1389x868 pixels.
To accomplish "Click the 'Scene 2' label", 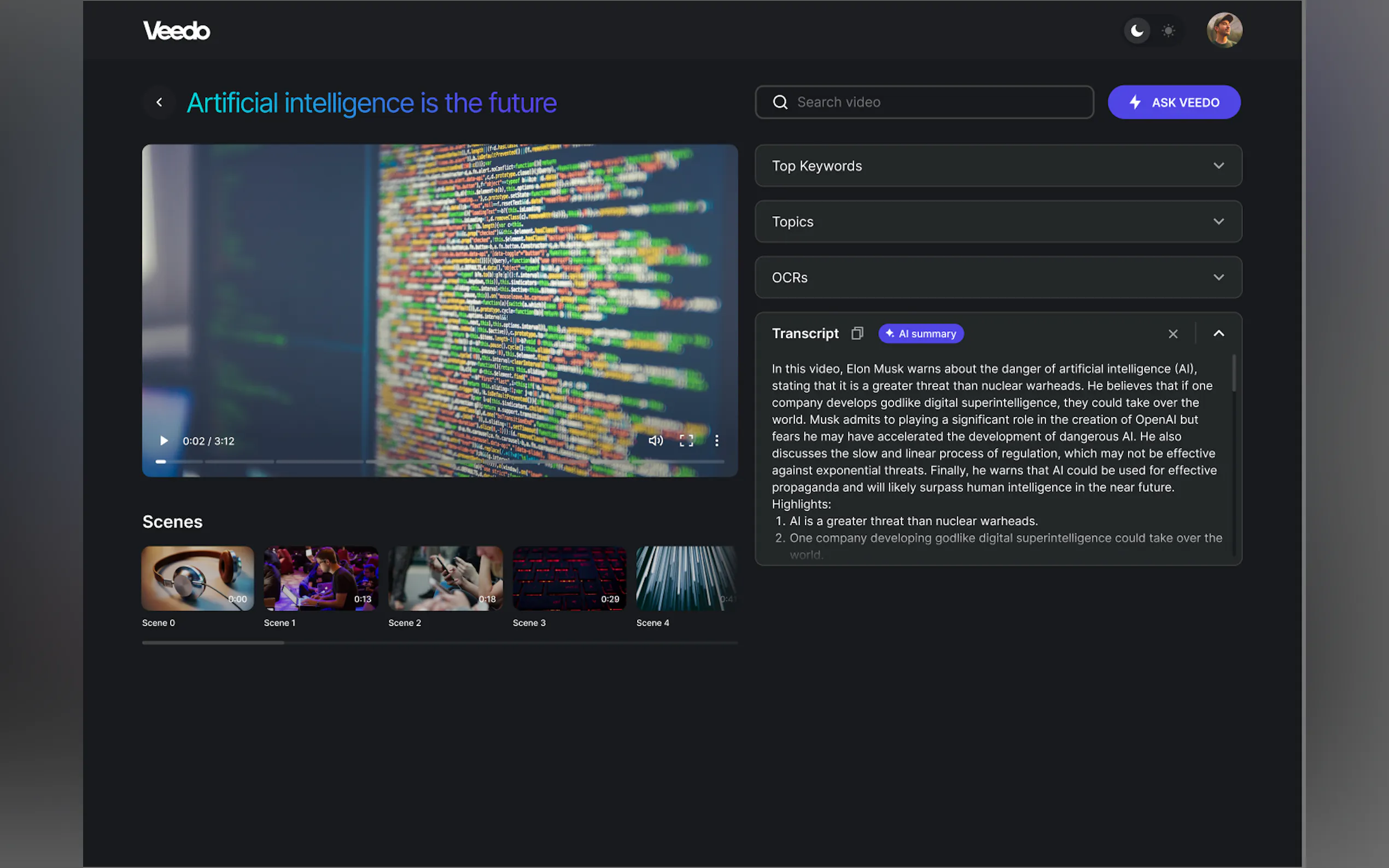I will point(405,623).
